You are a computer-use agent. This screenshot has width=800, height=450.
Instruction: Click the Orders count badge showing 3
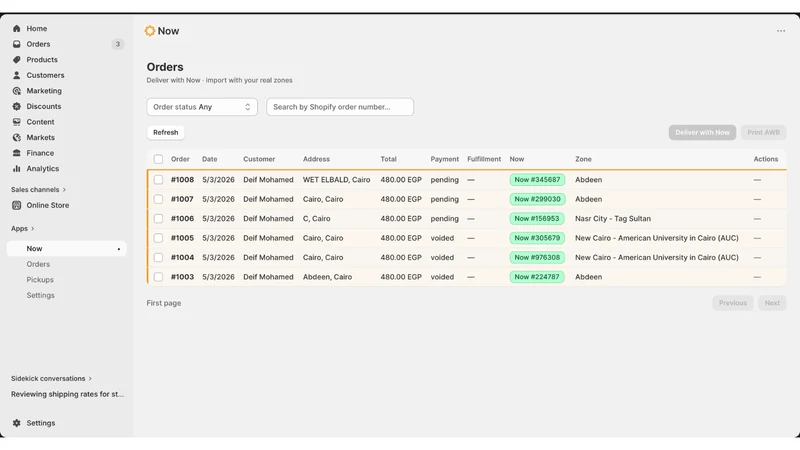117,44
